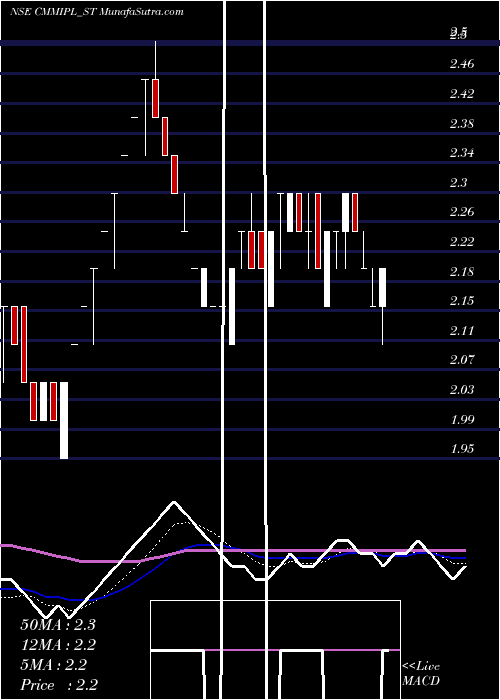The image size is (500, 700).
Task: Click the 50MA : 2.3 readout
Action: pos(58,625)
